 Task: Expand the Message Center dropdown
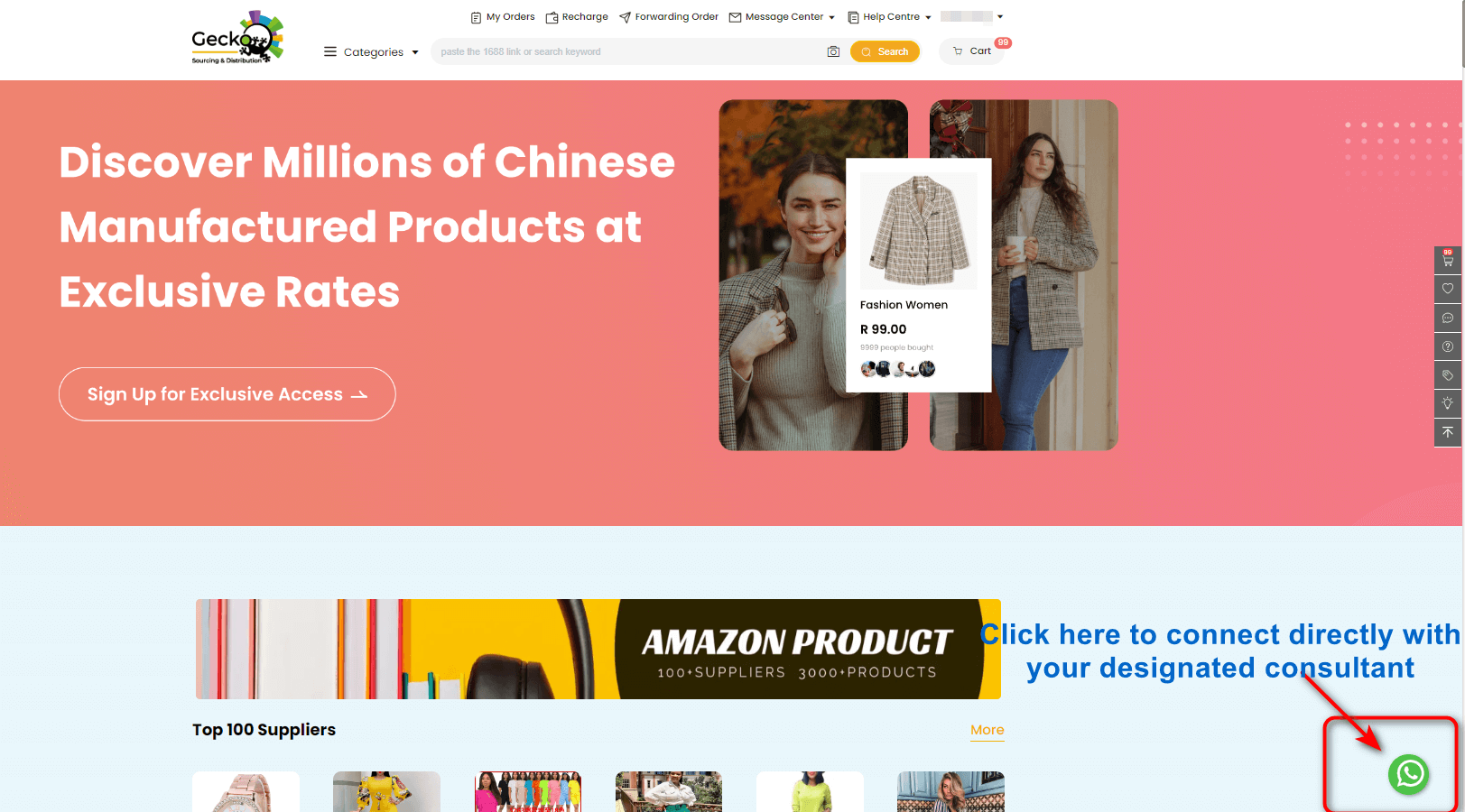click(782, 17)
